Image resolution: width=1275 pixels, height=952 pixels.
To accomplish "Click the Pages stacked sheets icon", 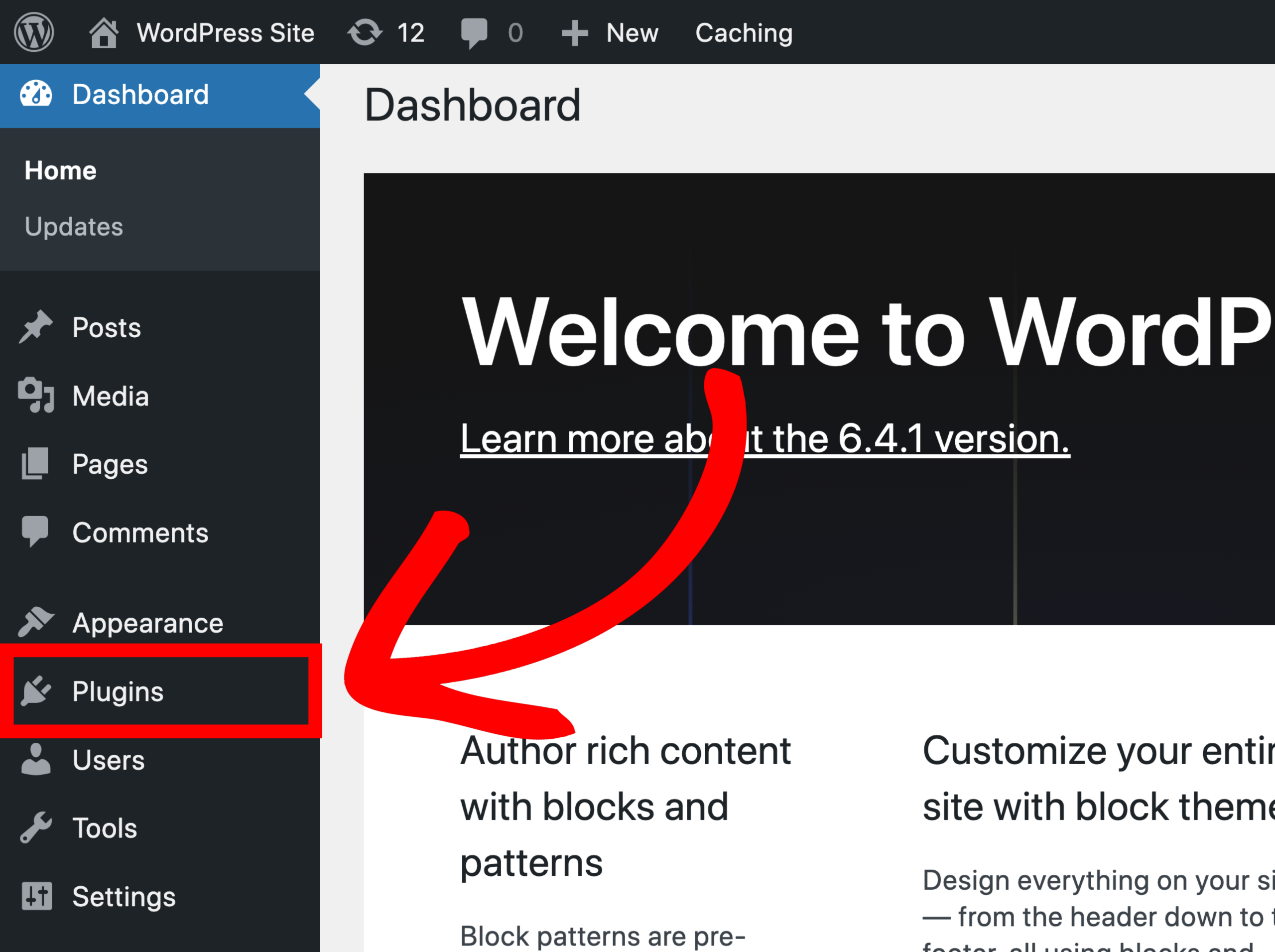I will pos(35,463).
